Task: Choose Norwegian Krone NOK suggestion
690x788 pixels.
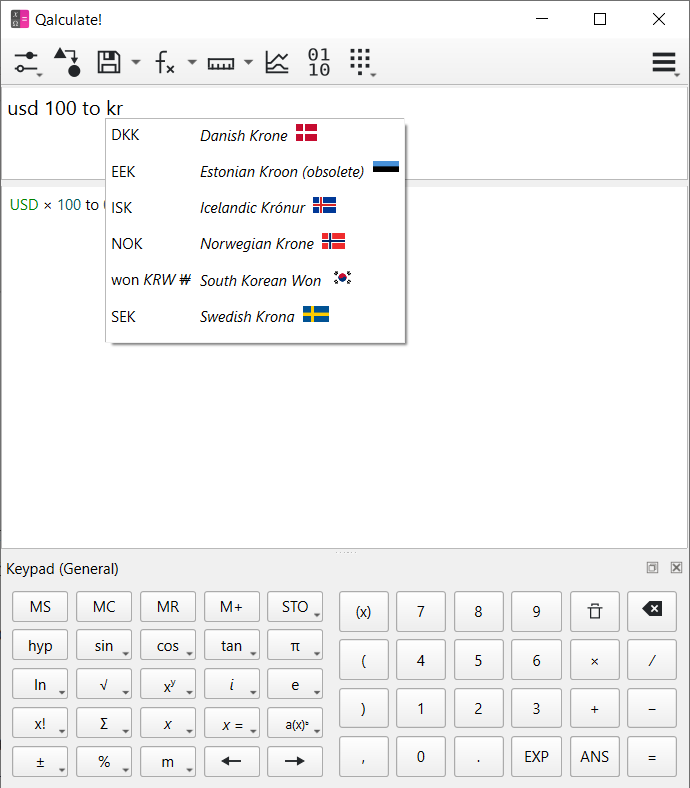Action: (x=255, y=243)
